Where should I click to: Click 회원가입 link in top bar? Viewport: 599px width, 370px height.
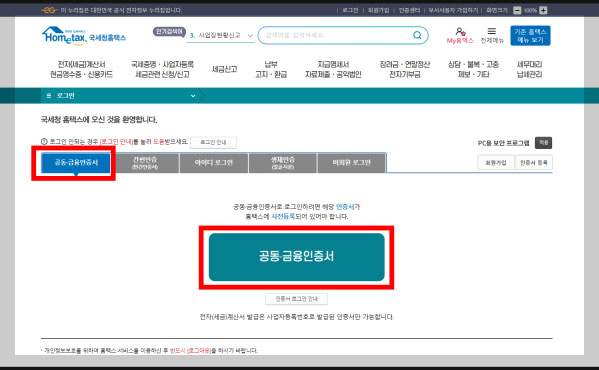tap(378, 10)
